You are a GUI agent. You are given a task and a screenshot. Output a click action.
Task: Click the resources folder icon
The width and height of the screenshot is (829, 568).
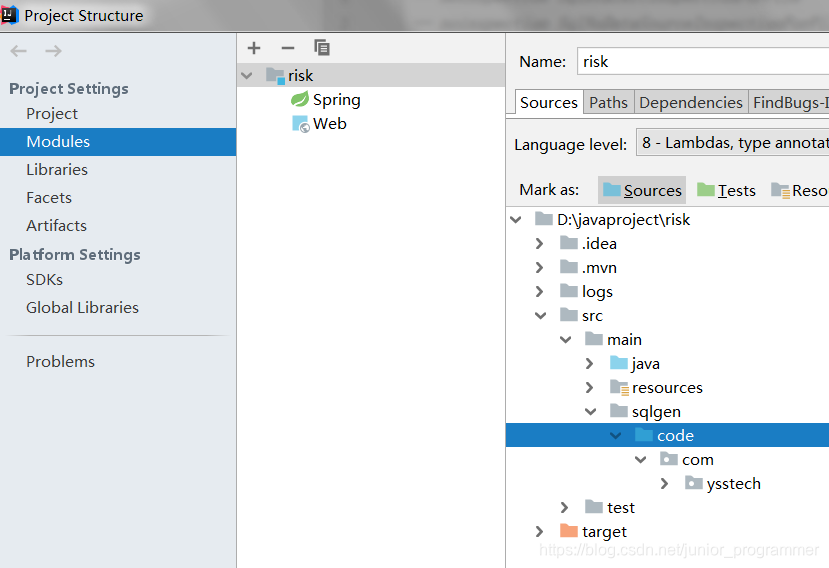[x=619, y=387]
